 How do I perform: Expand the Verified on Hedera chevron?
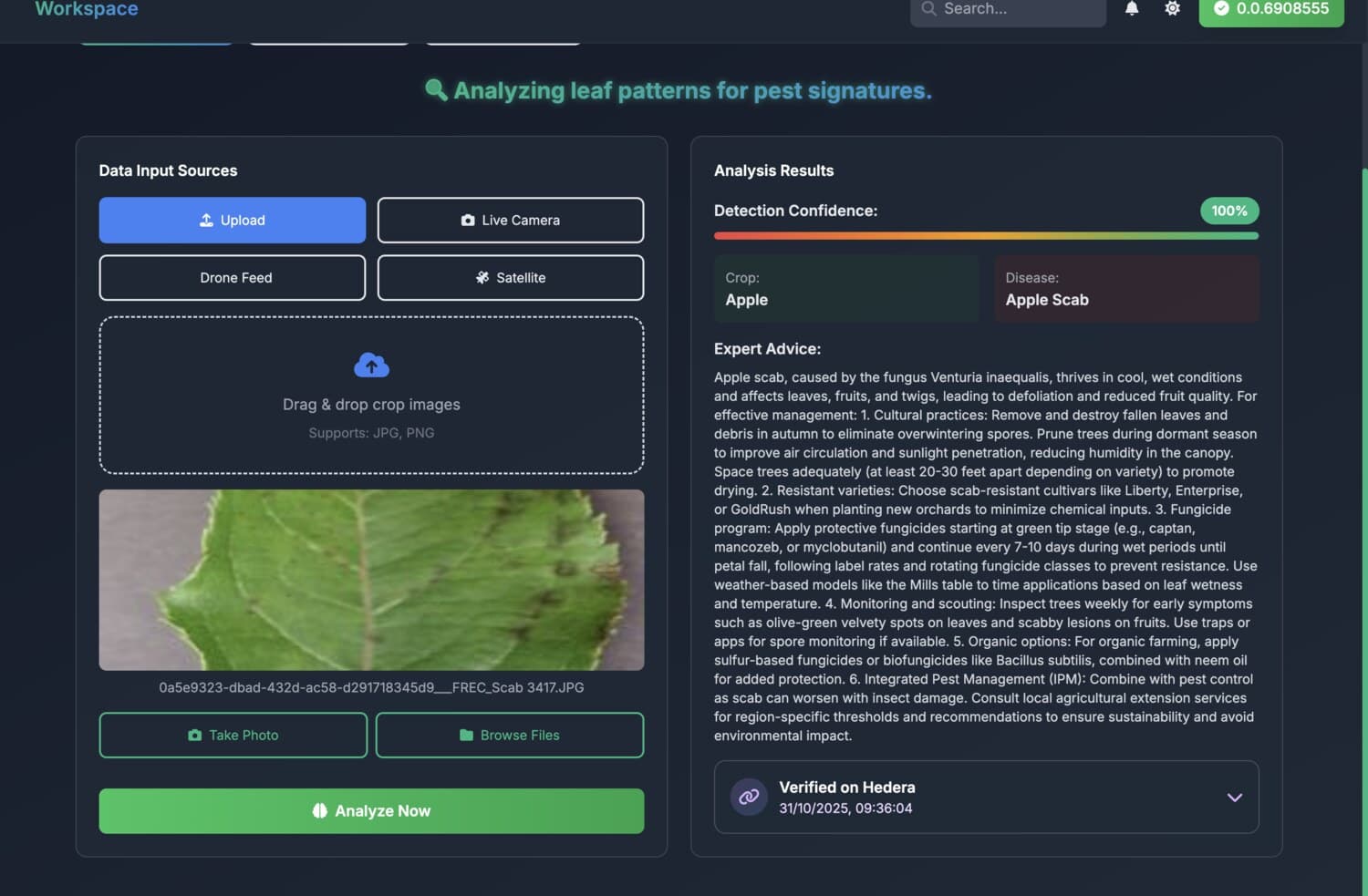(1235, 798)
